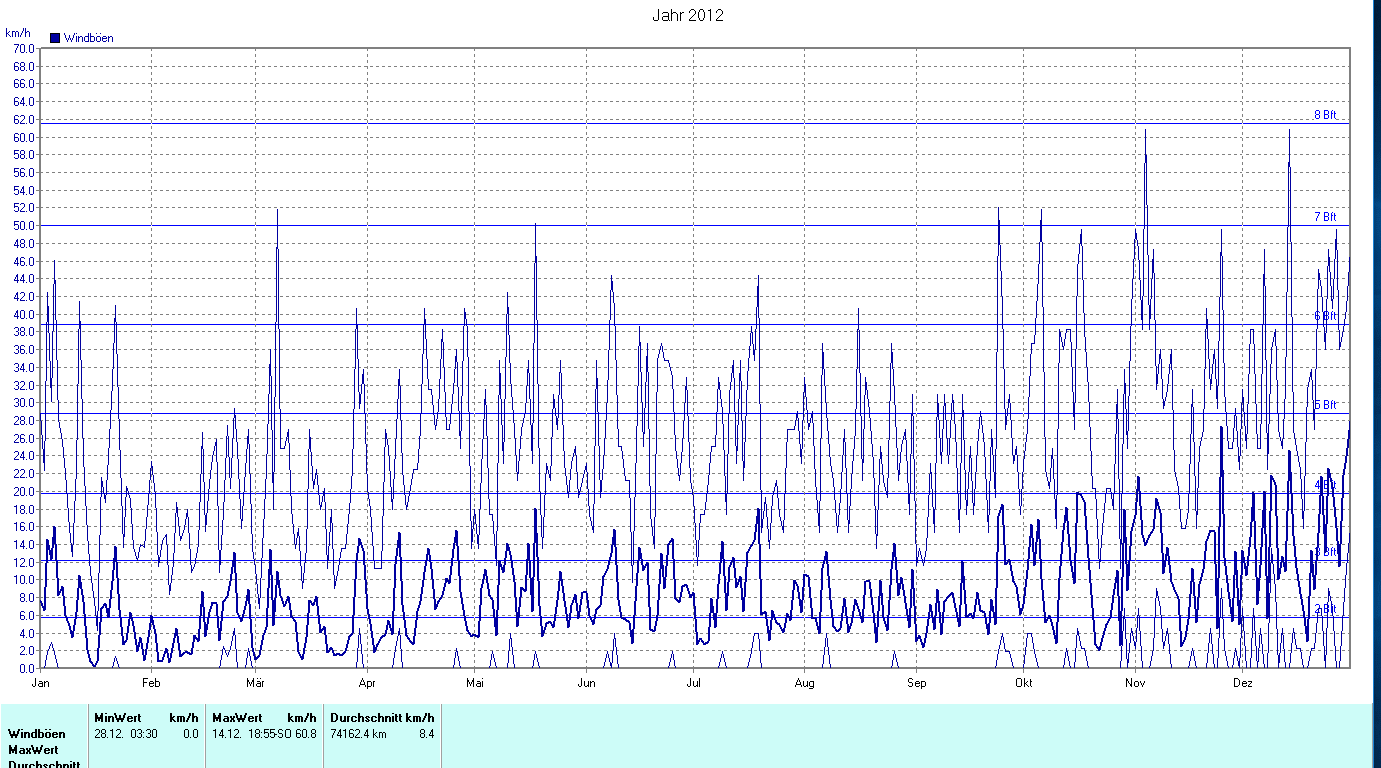
Task: Click the 20.0 y-axis label
Action: click(24, 491)
